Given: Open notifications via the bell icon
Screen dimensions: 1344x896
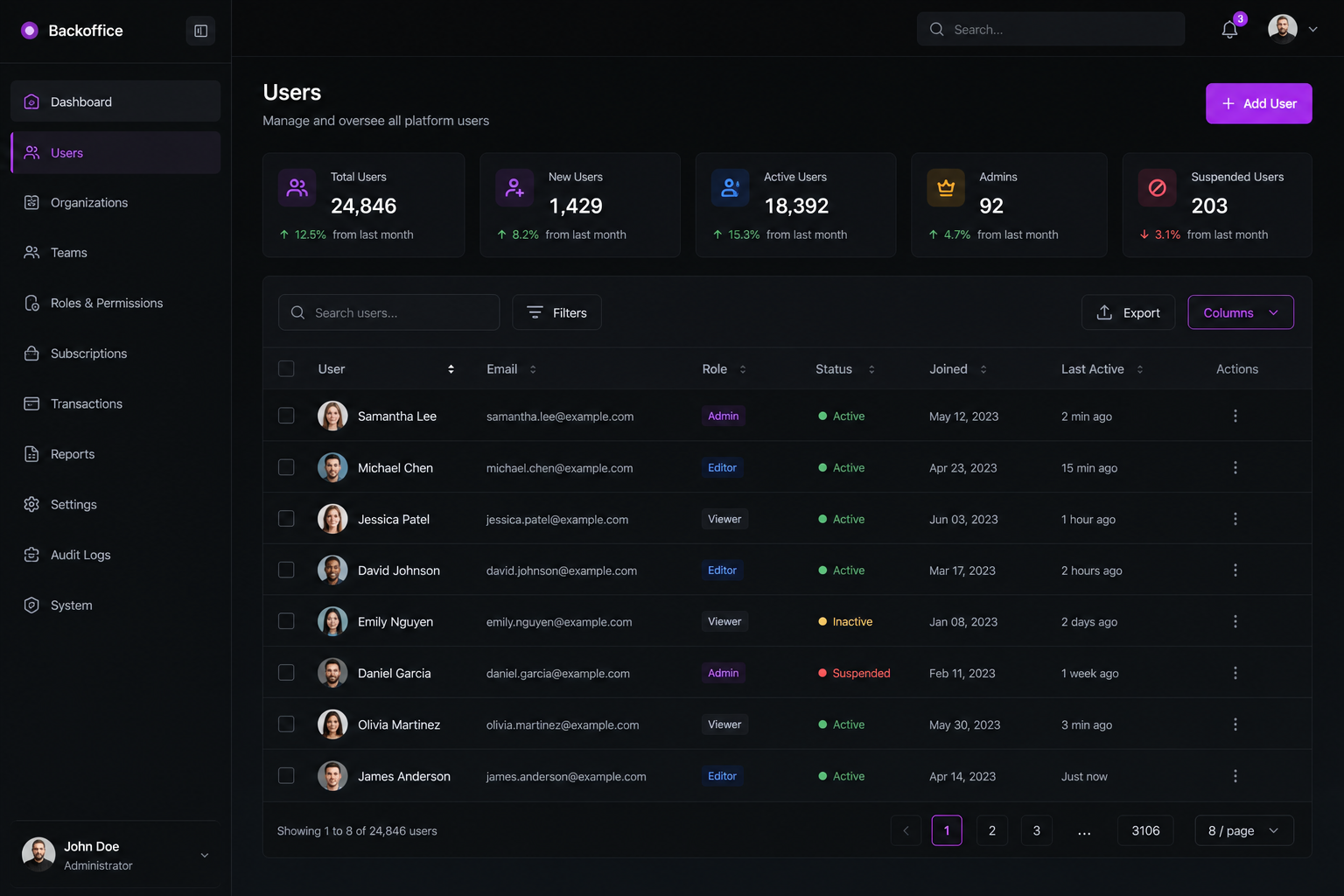Looking at the screenshot, I should click(1229, 30).
